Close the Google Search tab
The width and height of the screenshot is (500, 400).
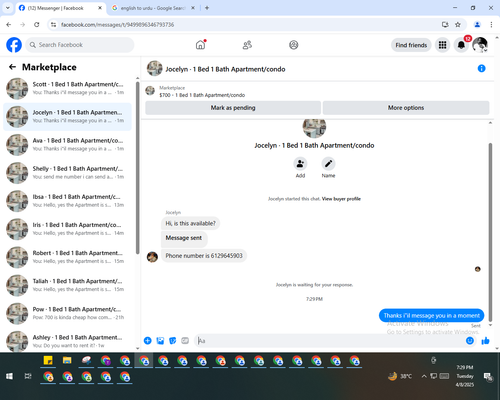[x=193, y=8]
